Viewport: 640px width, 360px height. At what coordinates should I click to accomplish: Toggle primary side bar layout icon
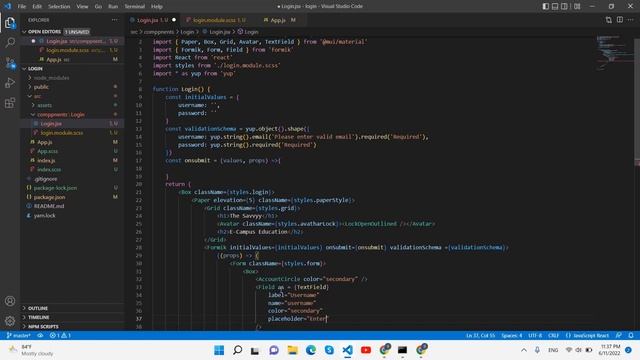pyautogui.click(x=546, y=6)
